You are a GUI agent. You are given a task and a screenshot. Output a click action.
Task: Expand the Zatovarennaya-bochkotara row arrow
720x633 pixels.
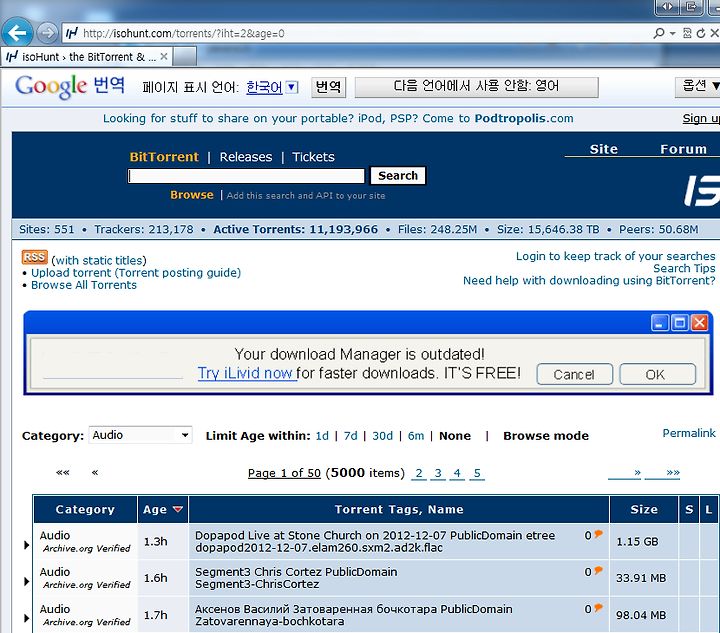click(27, 618)
